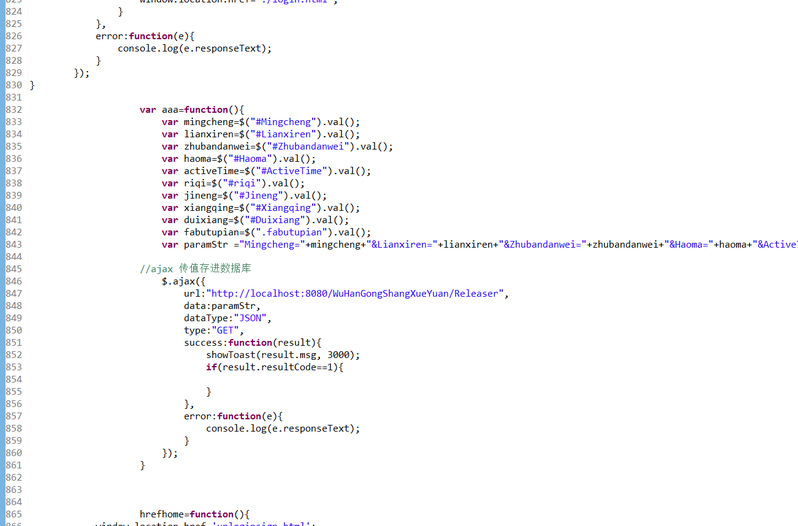Image resolution: width=798 pixels, height=526 pixels.
Task: Click the "#ActiveTime" selector string
Action: tap(294, 171)
